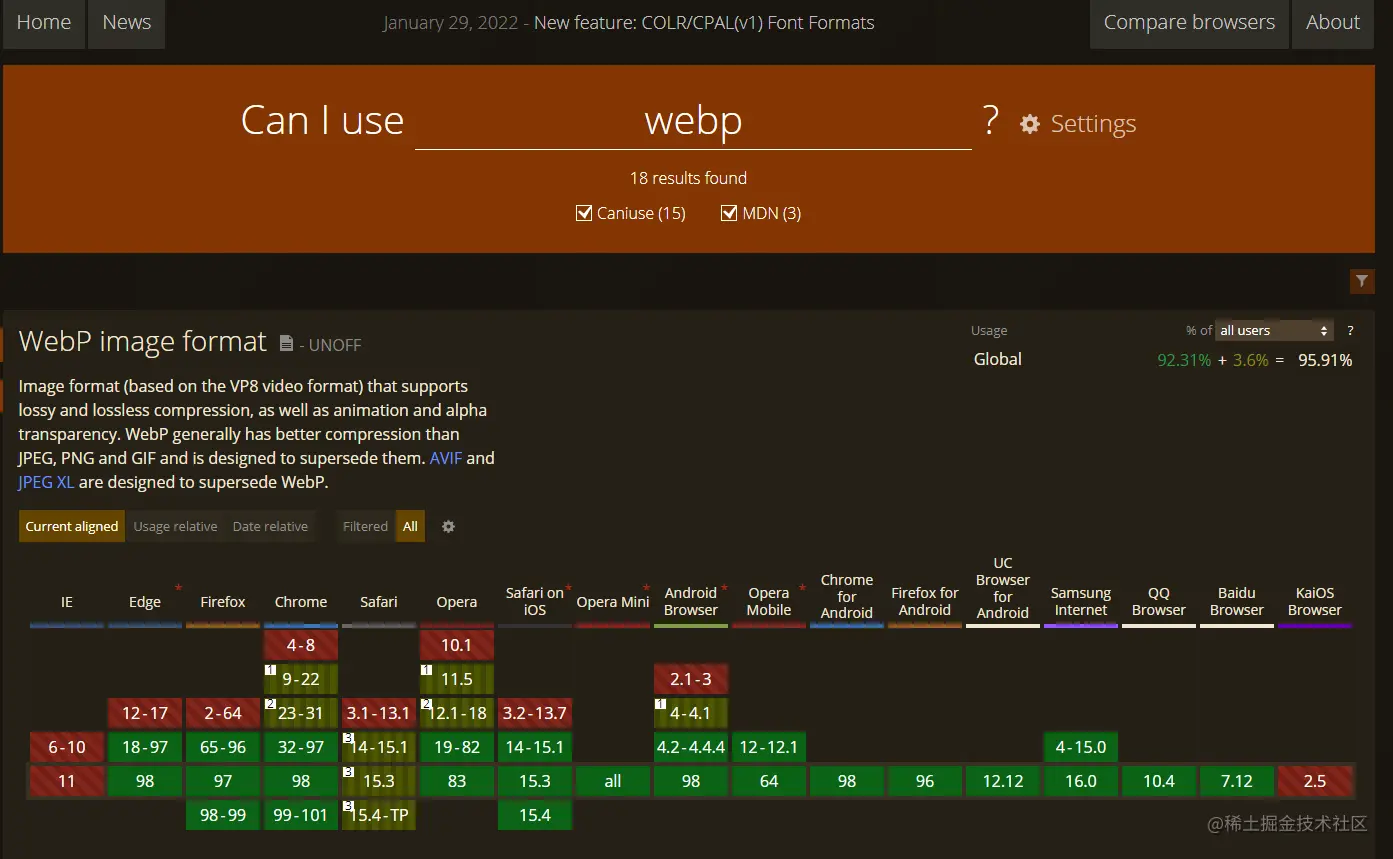
Task: Switch to Date relative view
Action: tap(270, 526)
